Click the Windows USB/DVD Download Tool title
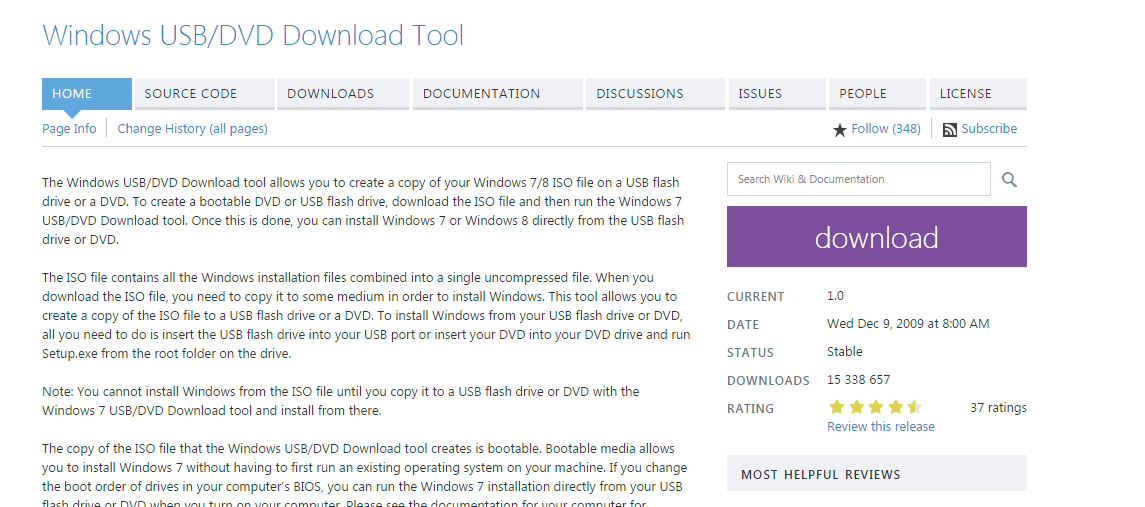This screenshot has height=507, width=1145. click(253, 35)
